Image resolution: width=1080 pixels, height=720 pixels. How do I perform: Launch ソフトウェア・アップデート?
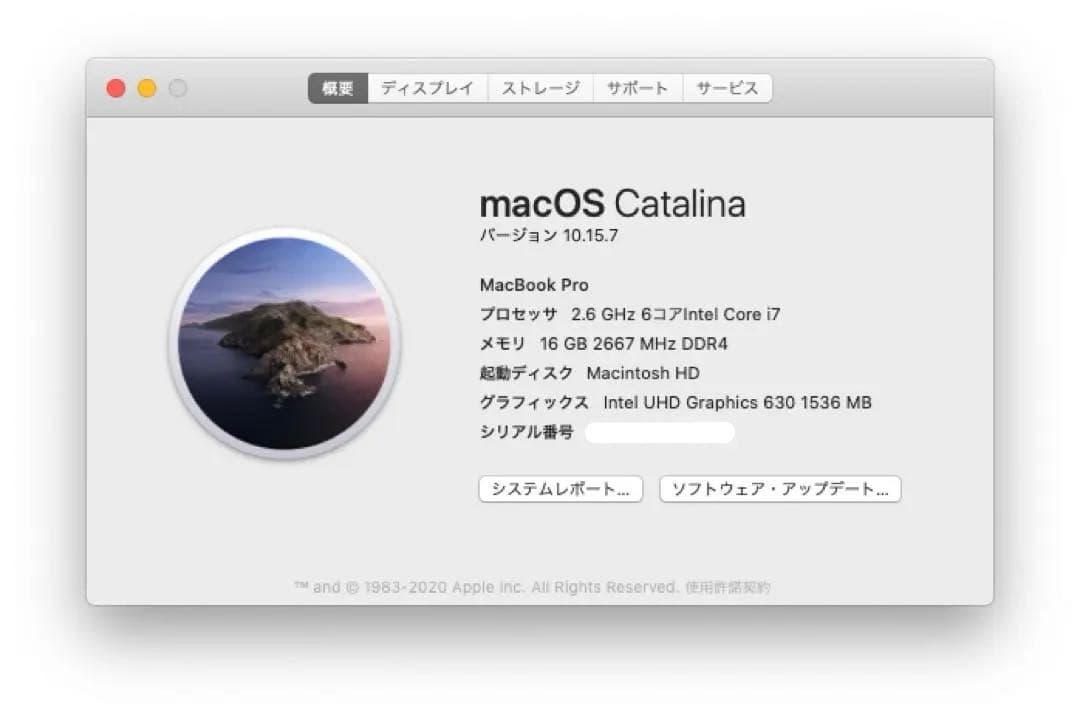pos(778,489)
